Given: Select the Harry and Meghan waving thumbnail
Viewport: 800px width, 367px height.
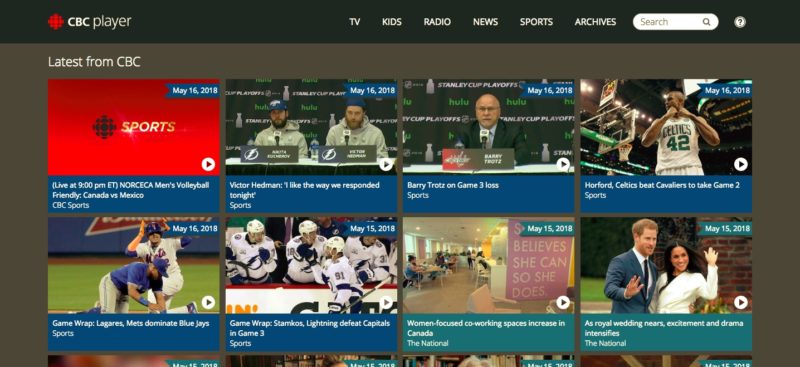Looking at the screenshot, I should click(666, 265).
